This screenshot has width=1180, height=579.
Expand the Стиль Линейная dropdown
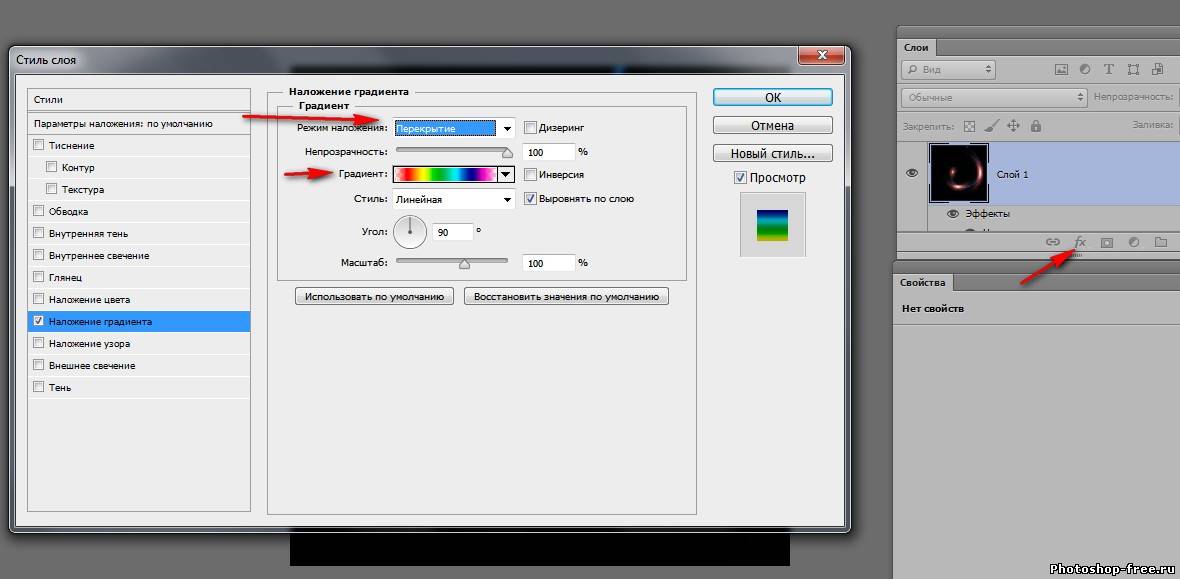click(x=507, y=200)
